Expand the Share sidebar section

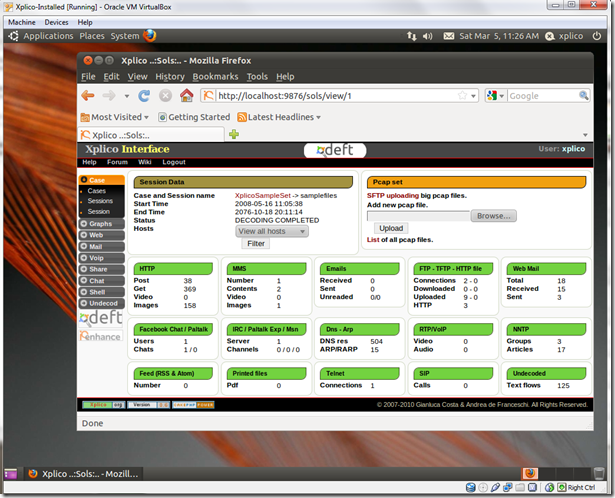pyautogui.click(x=102, y=269)
